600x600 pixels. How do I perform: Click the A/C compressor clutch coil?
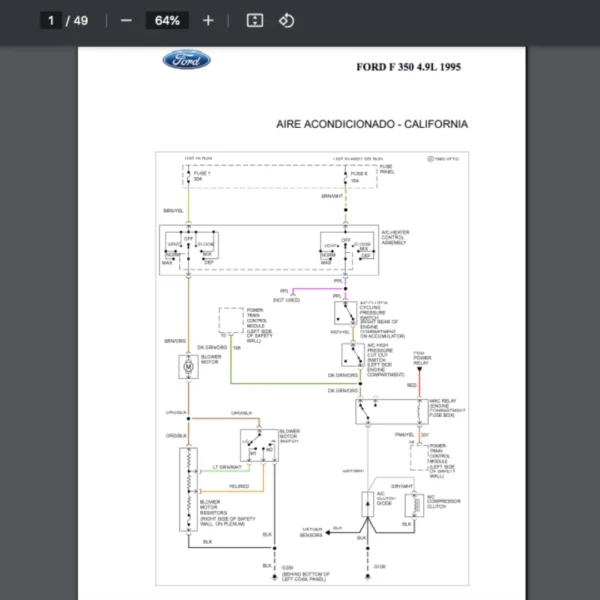(x=411, y=505)
